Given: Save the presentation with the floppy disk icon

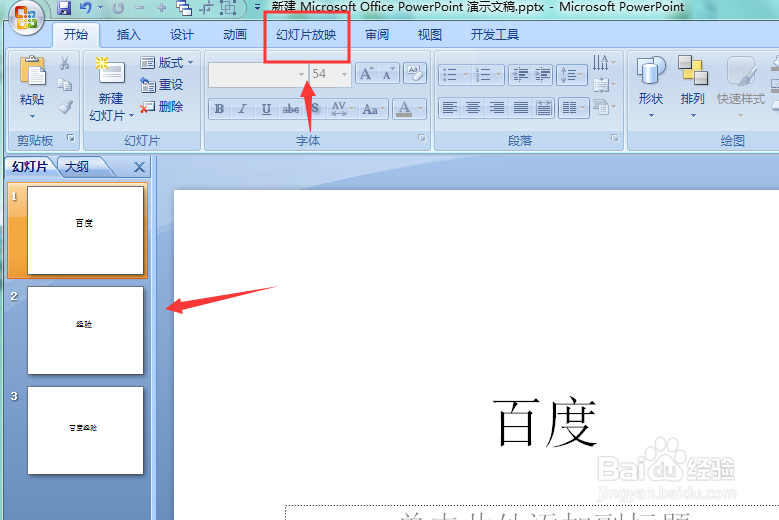Looking at the screenshot, I should tap(64, 7).
